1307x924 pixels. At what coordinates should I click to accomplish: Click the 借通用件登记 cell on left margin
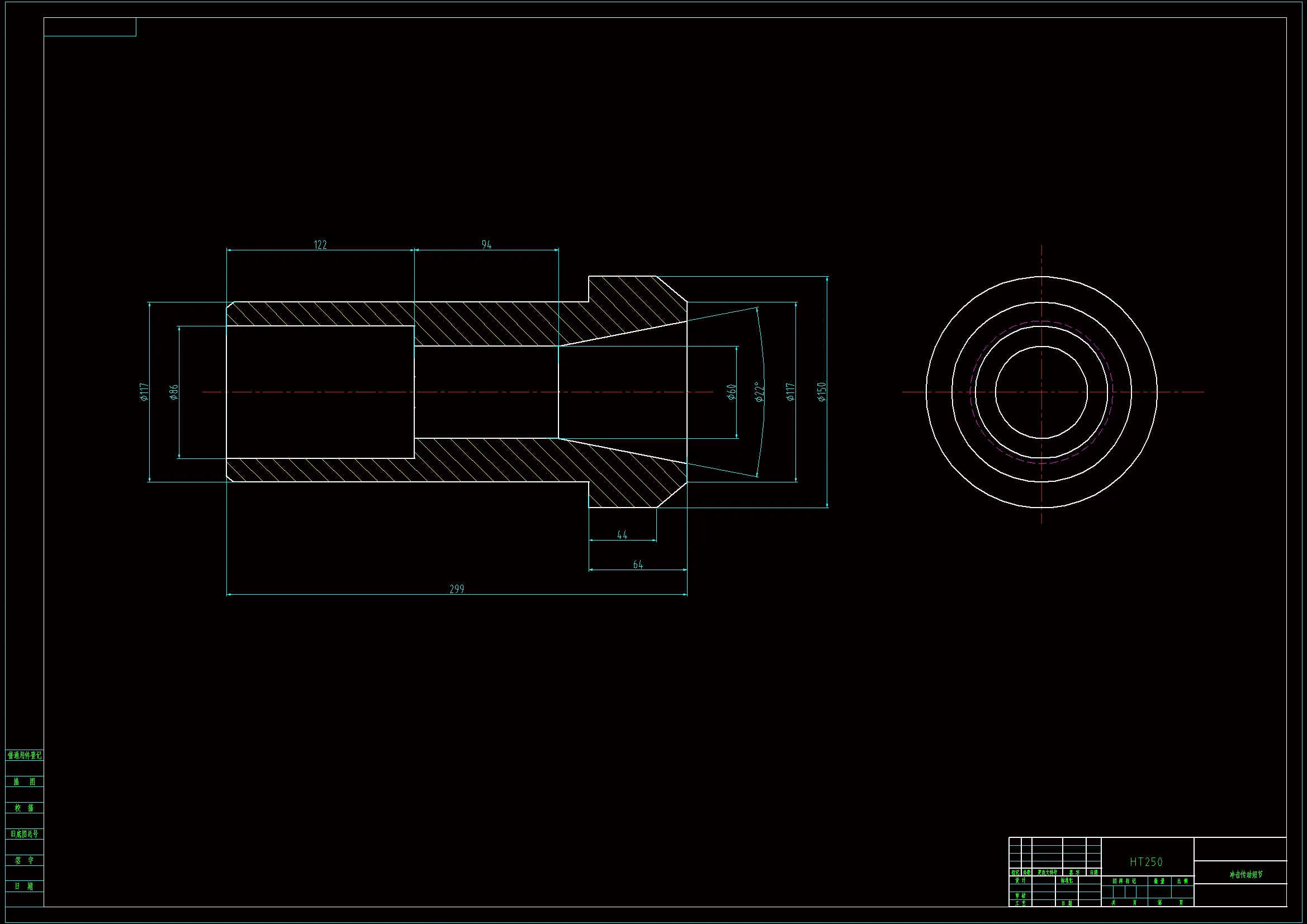point(25,756)
